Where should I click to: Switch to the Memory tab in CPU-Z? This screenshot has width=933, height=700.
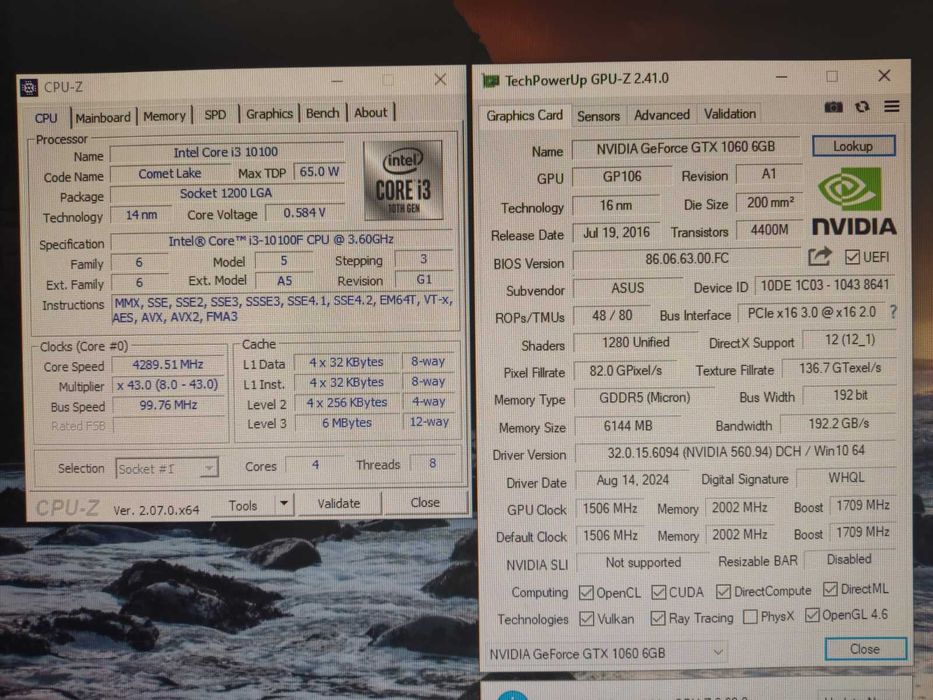(164, 116)
